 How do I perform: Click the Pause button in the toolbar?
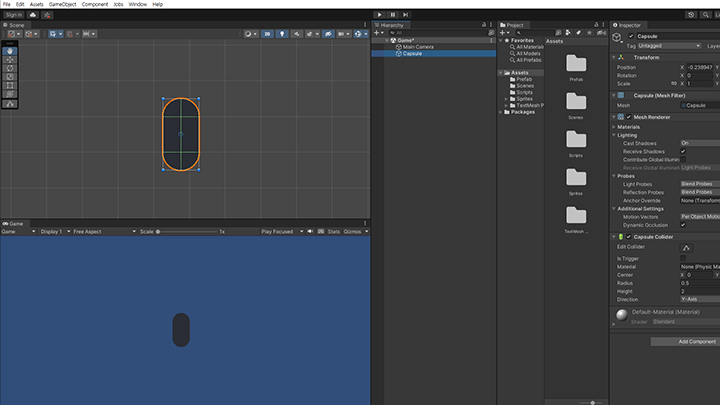pos(394,15)
